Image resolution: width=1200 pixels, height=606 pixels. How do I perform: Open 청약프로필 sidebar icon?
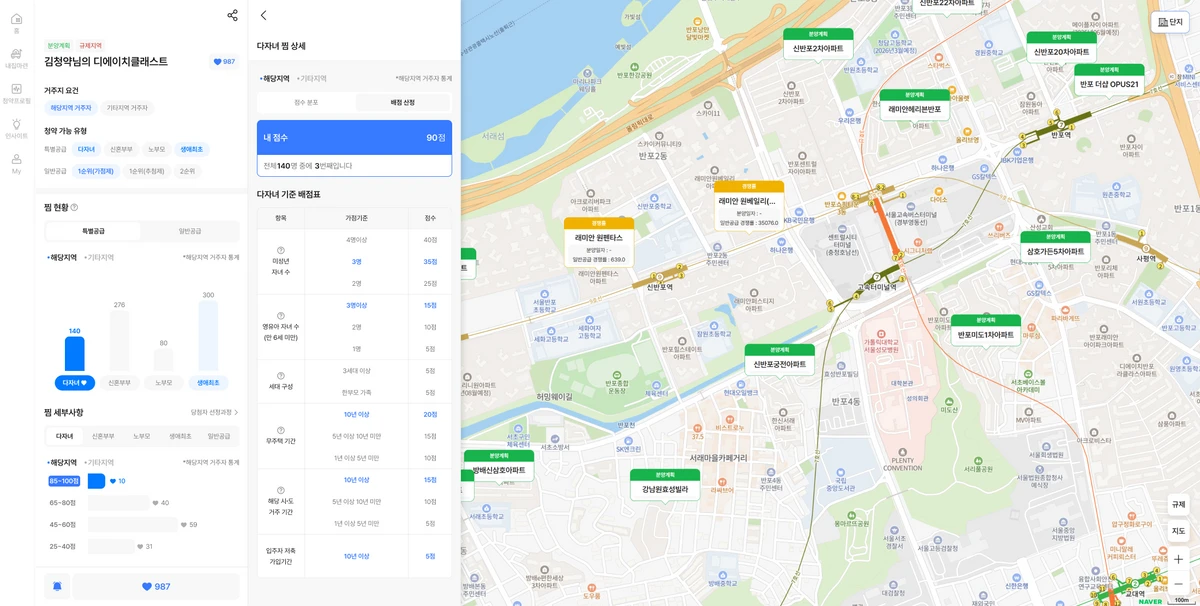pos(16,93)
